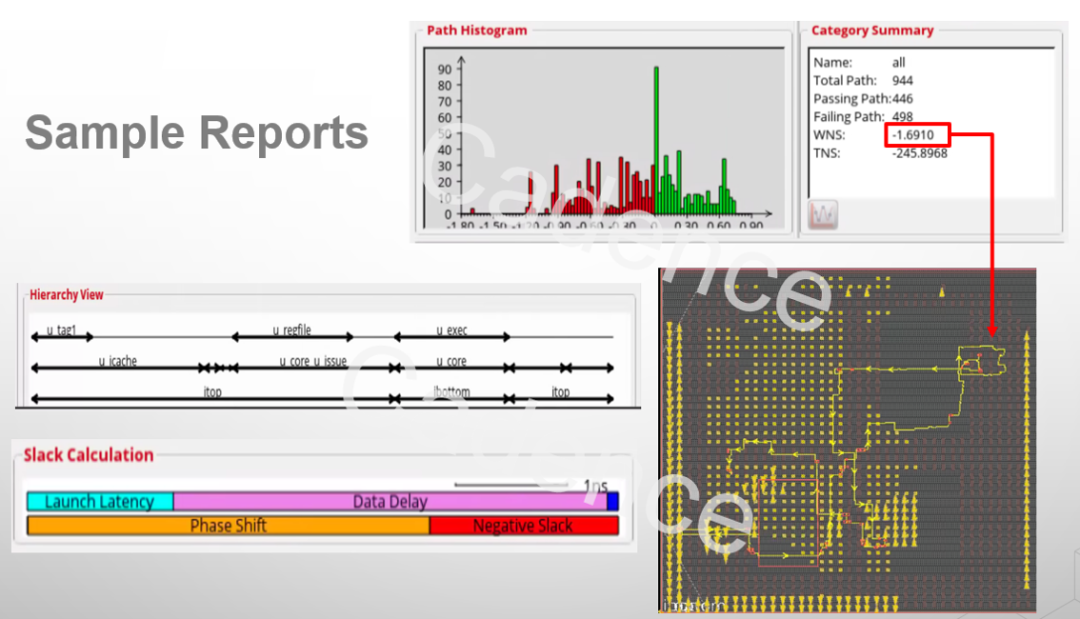The height and width of the screenshot is (619, 1080).
Task: Click the waveform icon below Category Summary
Action: coord(822,215)
